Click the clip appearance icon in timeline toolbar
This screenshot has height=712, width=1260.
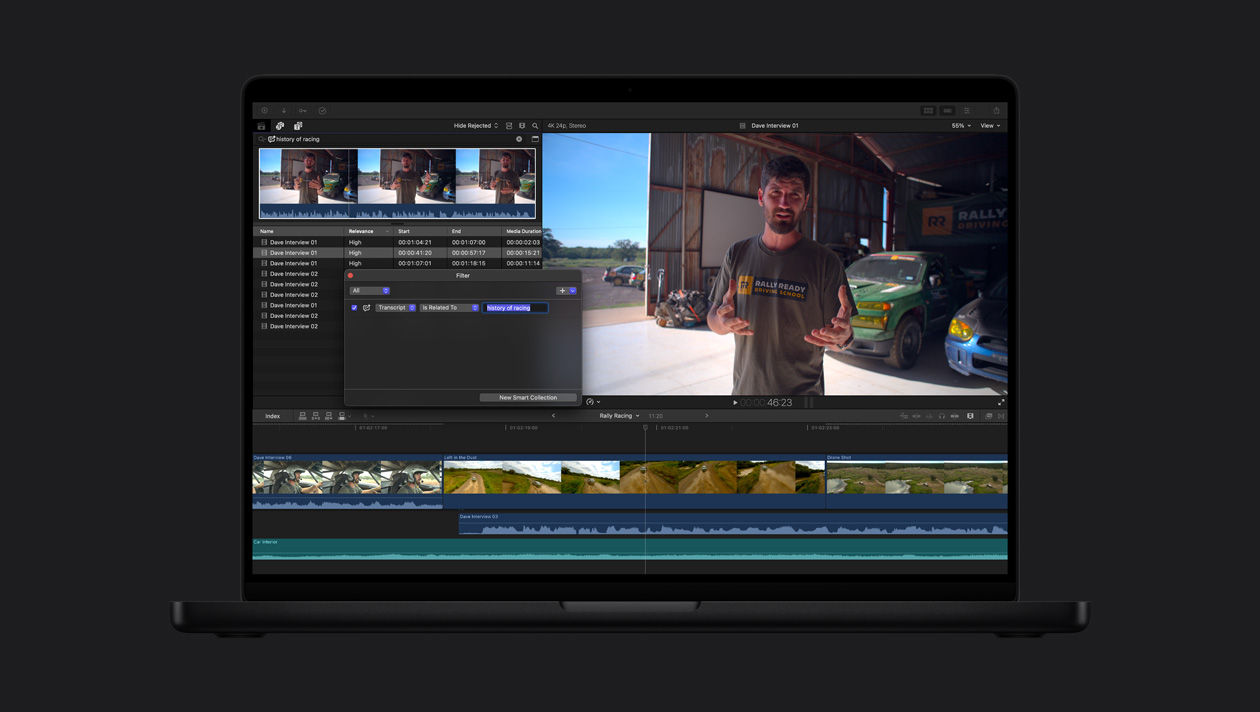[970, 416]
